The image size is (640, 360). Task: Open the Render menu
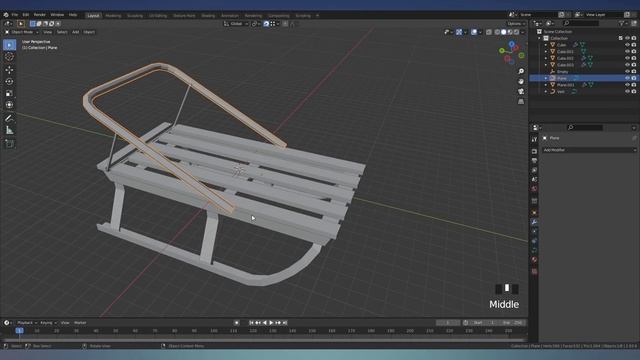(40, 15)
